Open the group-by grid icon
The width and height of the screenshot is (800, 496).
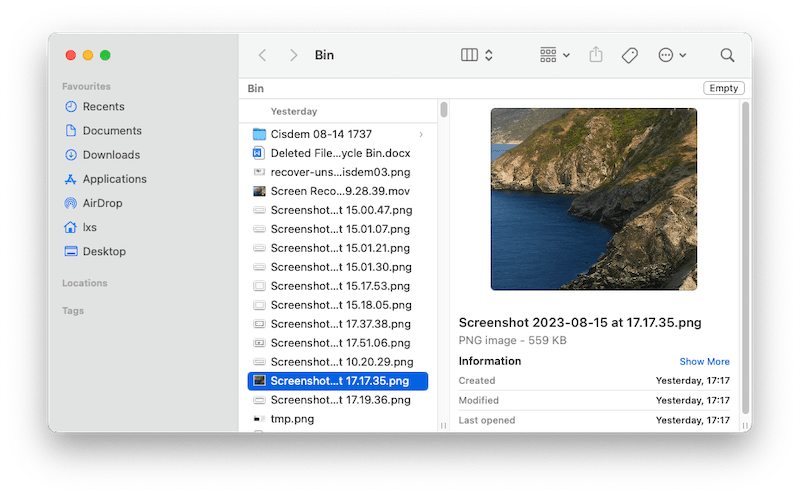pos(548,55)
